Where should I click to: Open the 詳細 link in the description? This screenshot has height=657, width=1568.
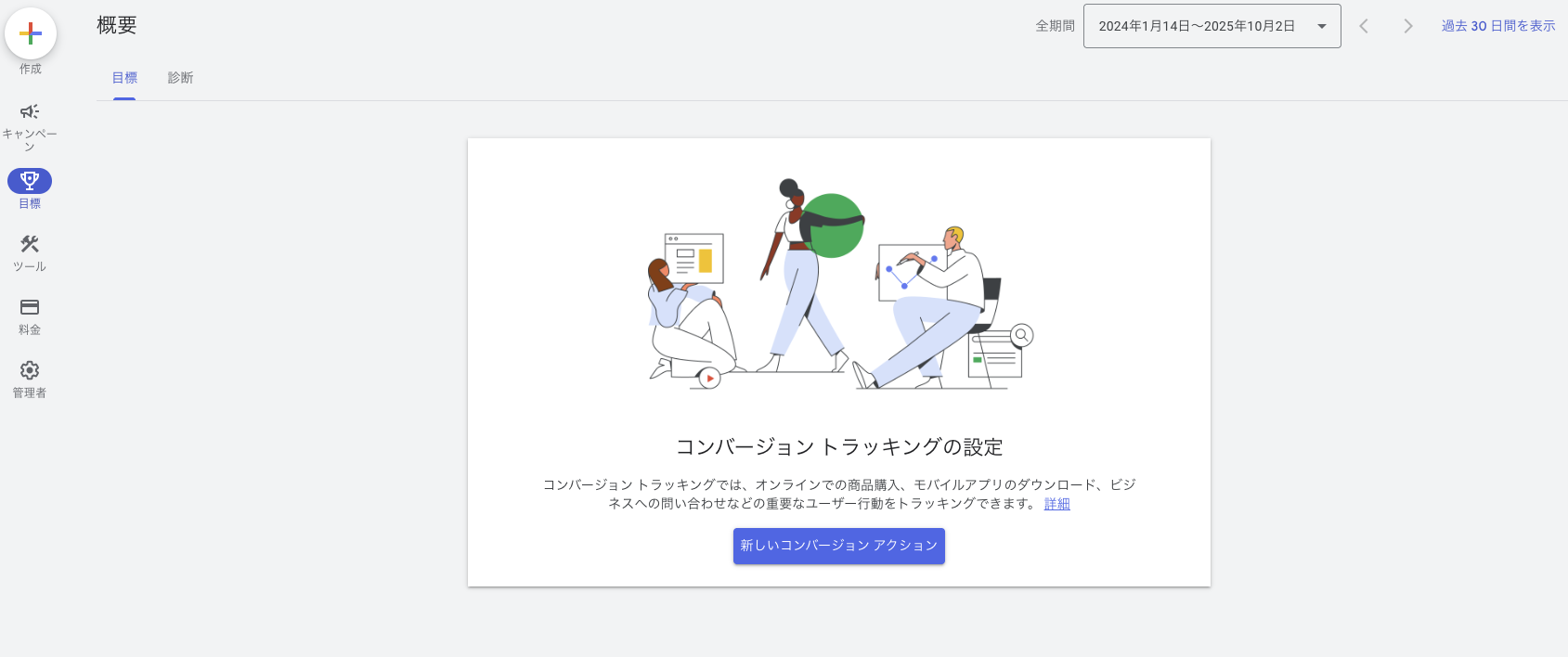1056,504
